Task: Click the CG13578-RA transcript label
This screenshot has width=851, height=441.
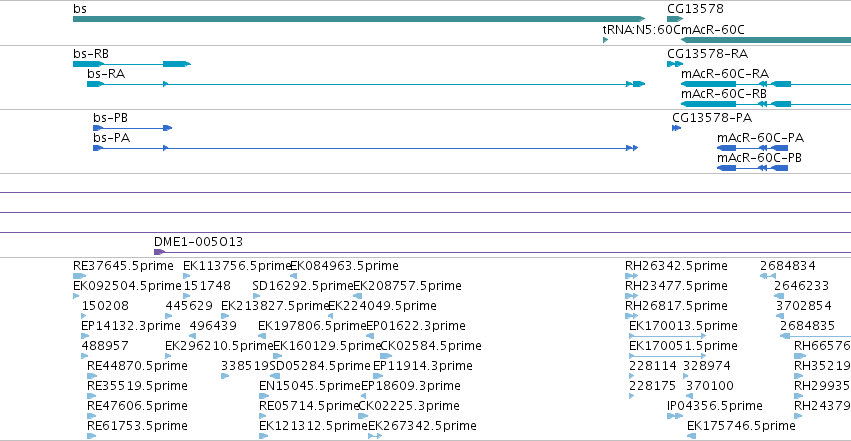Action: click(707, 54)
